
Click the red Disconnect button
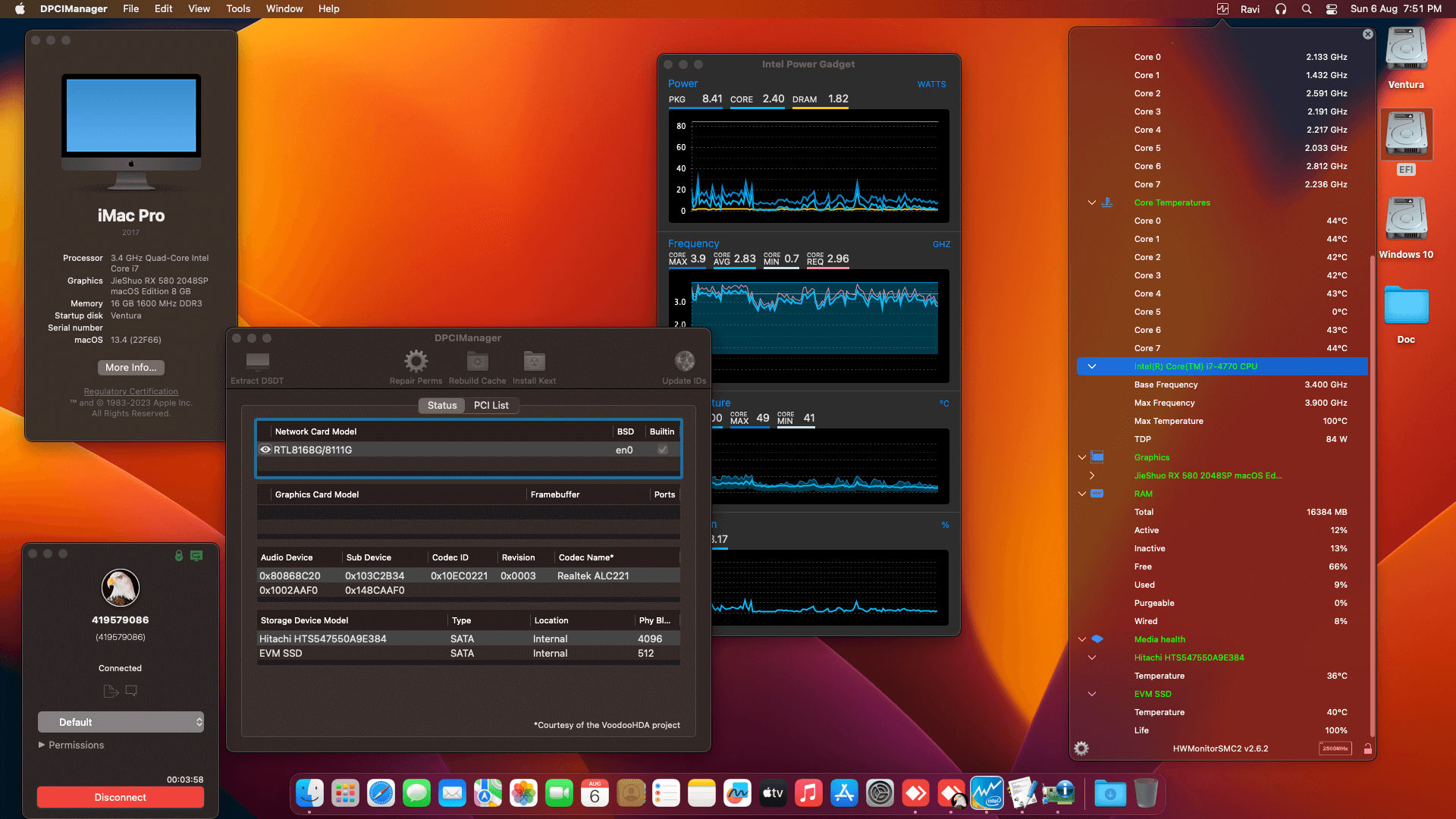pos(121,797)
